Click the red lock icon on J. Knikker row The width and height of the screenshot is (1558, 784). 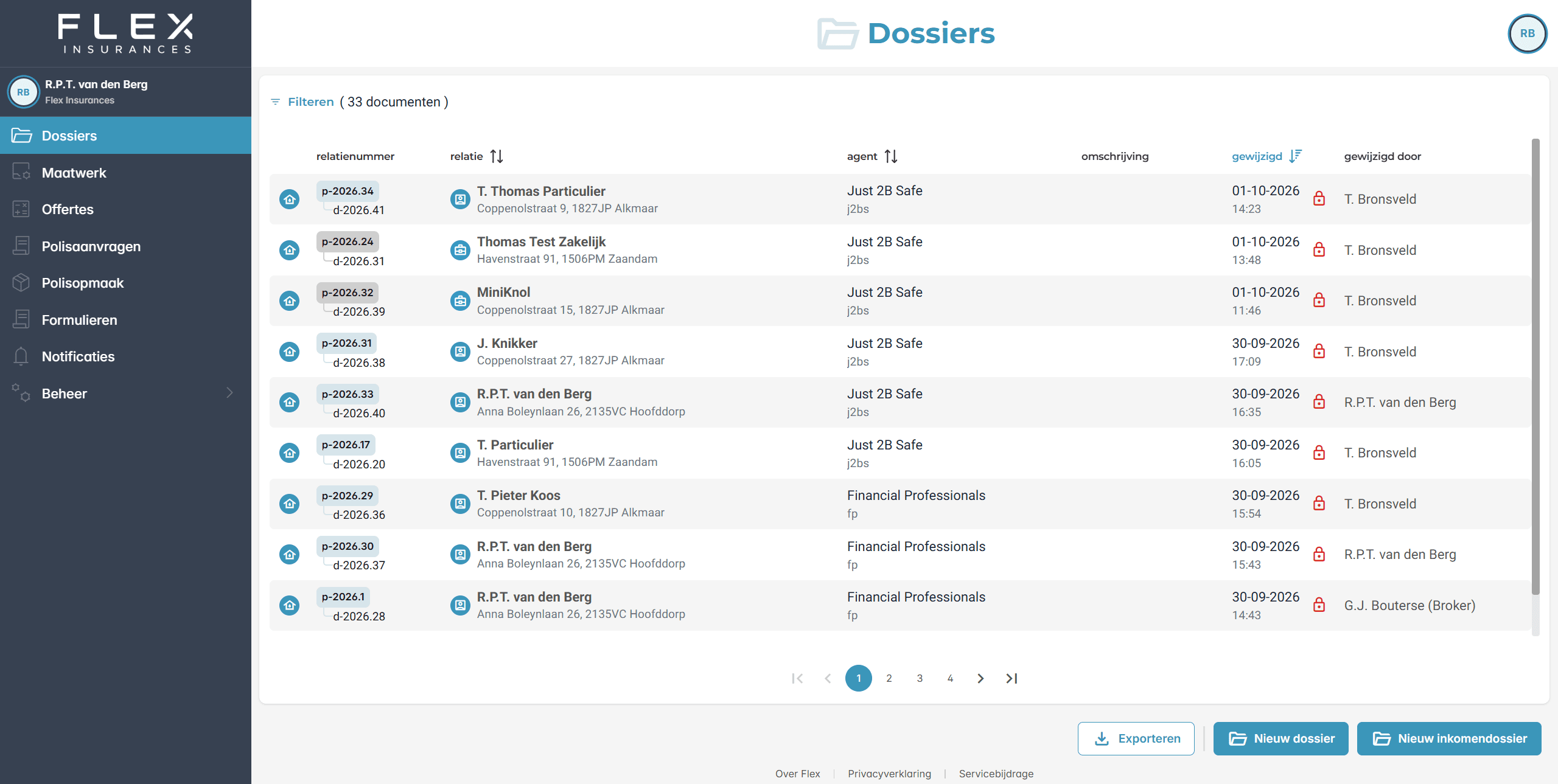pyautogui.click(x=1319, y=352)
